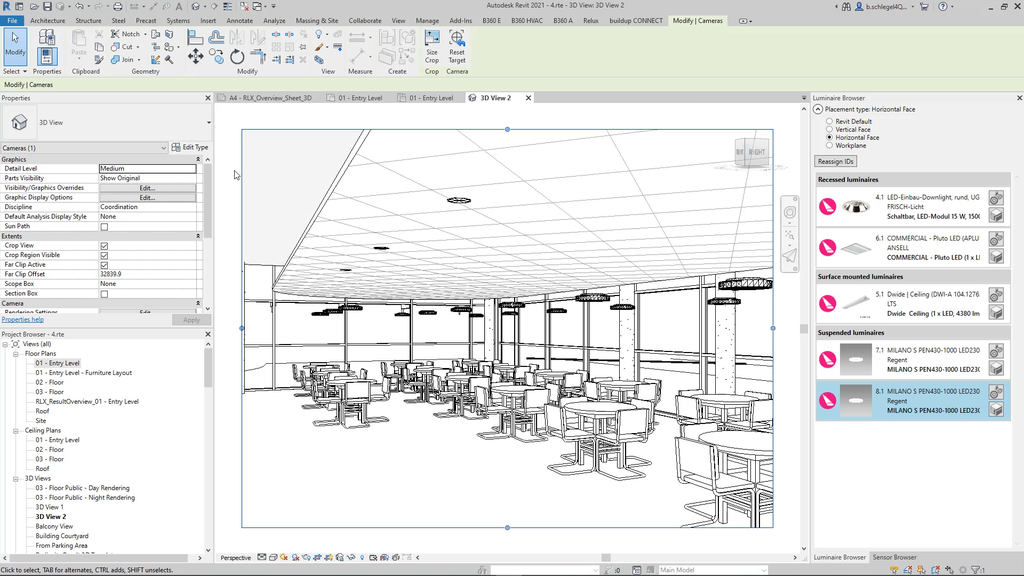Click the Perspective label in view control bar
Screen dimensions: 1024x576
235,558
